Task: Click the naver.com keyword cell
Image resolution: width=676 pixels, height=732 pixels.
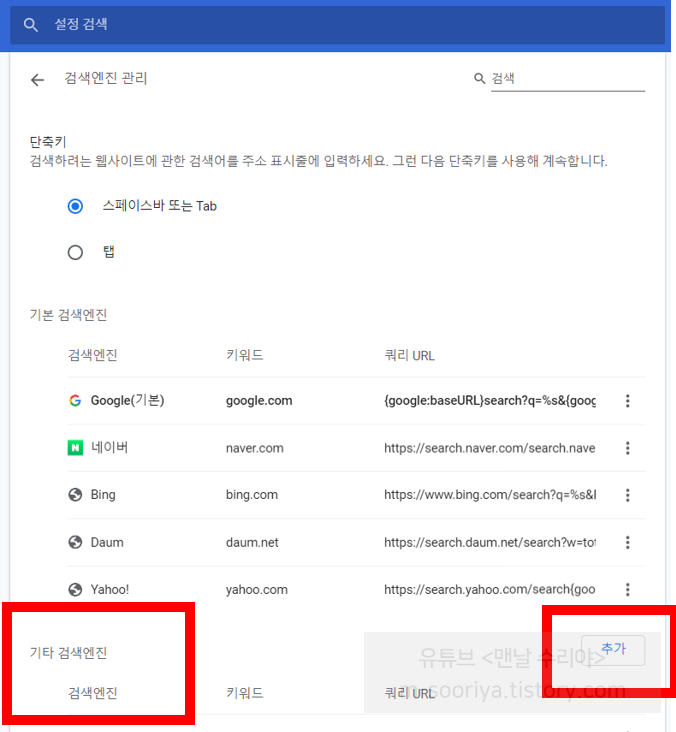Action: click(254, 448)
